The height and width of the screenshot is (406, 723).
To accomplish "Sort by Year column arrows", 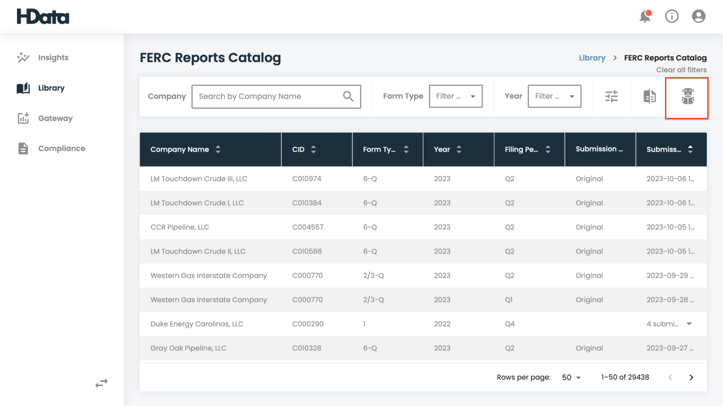I will tap(459, 149).
